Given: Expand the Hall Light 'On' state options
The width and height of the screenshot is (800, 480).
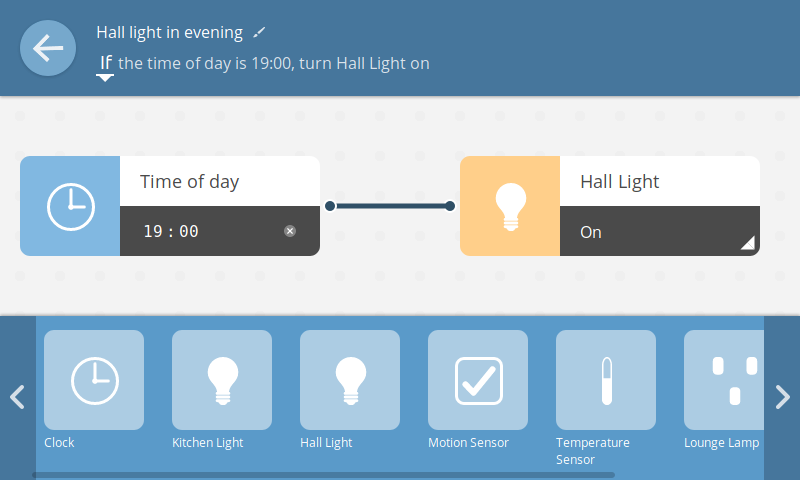Looking at the screenshot, I should (x=747, y=242).
